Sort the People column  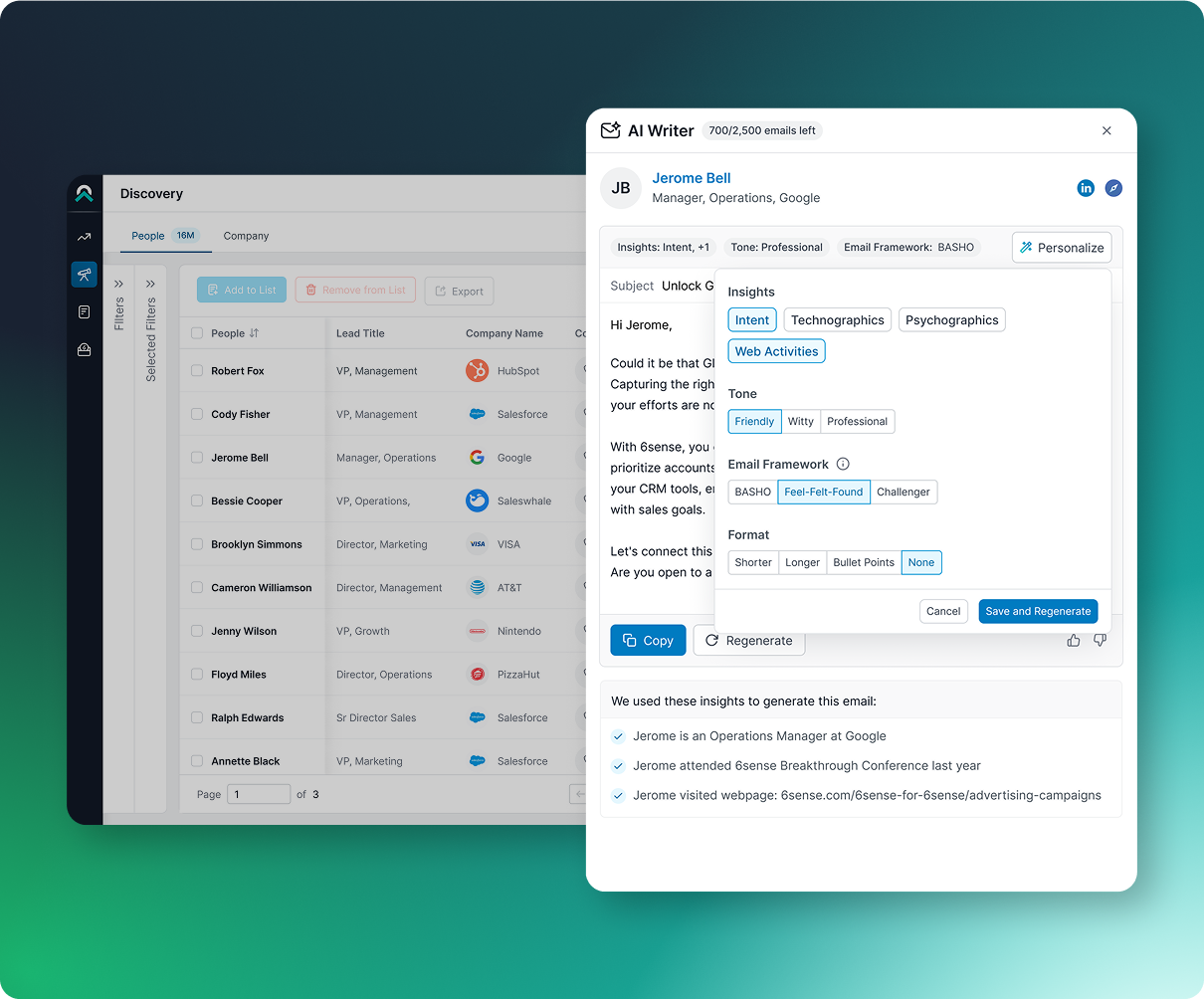tap(254, 333)
